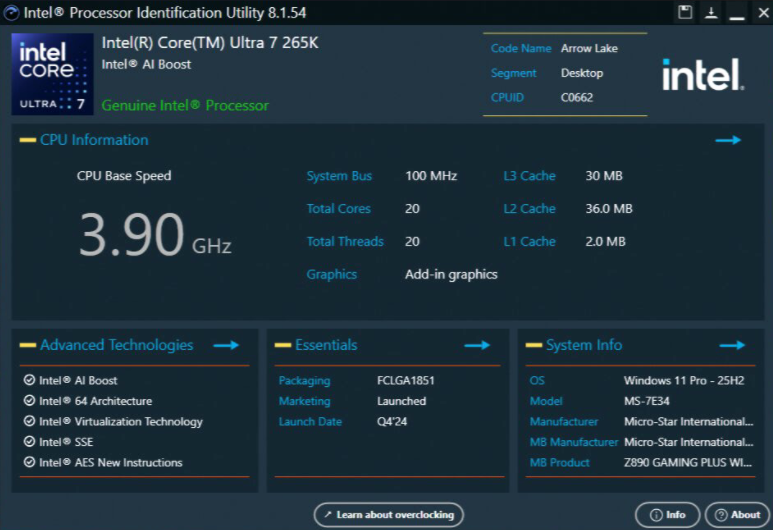Click the Intel AI Boost check mark
Screen dimensions: 773x530
[x=30, y=380]
